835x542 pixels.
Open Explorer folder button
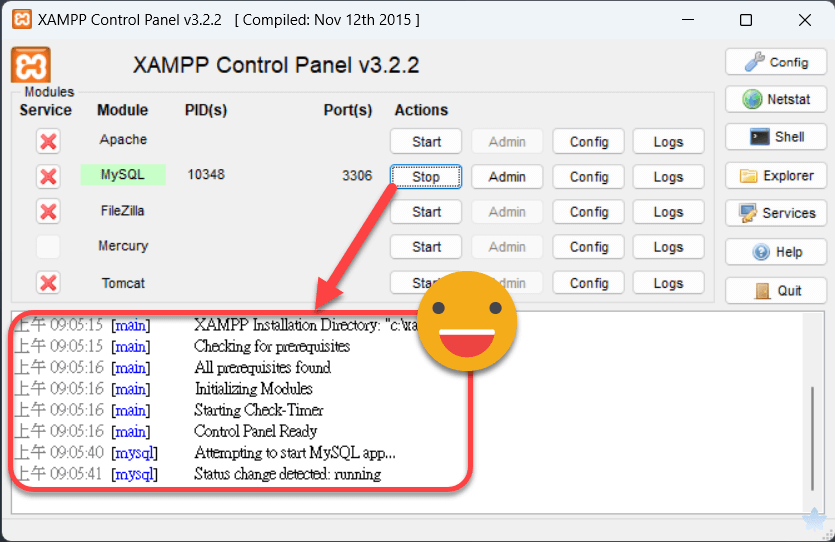tap(776, 176)
